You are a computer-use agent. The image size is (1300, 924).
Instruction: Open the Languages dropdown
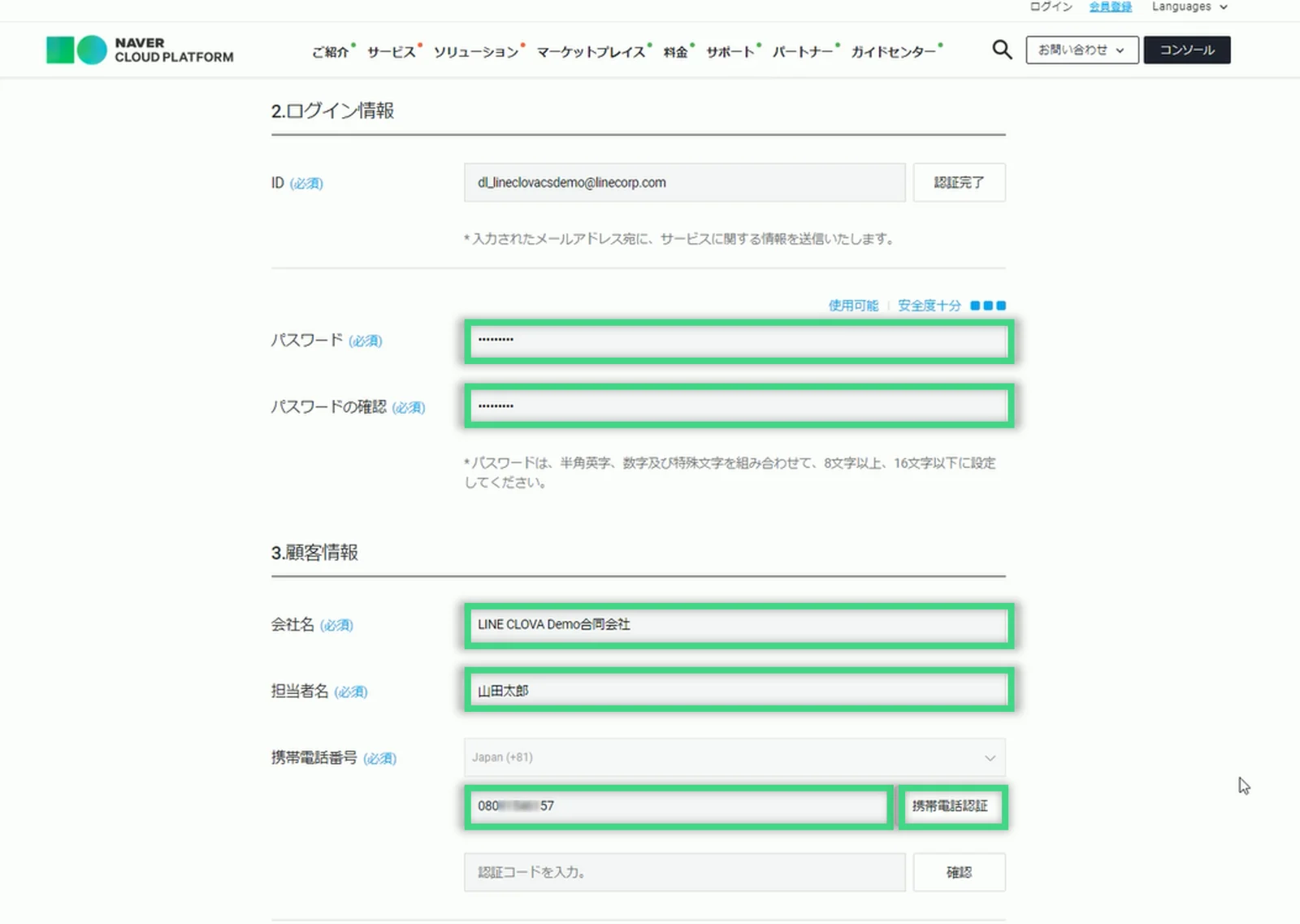coord(1189,7)
